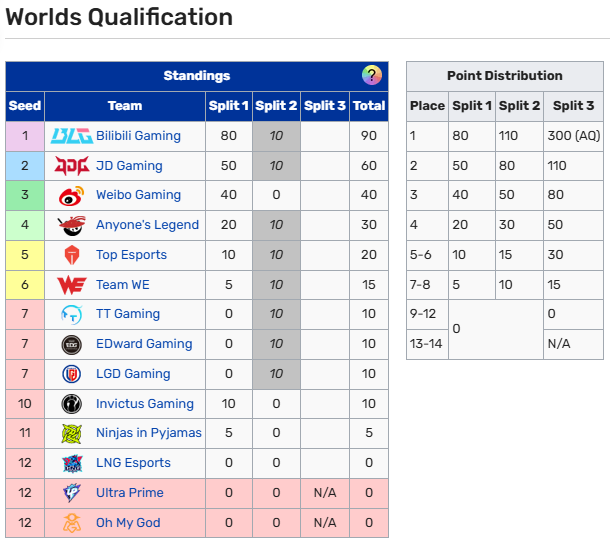The image size is (610, 544).
Task: Click the LNG Esports logo
Action: [x=72, y=463]
